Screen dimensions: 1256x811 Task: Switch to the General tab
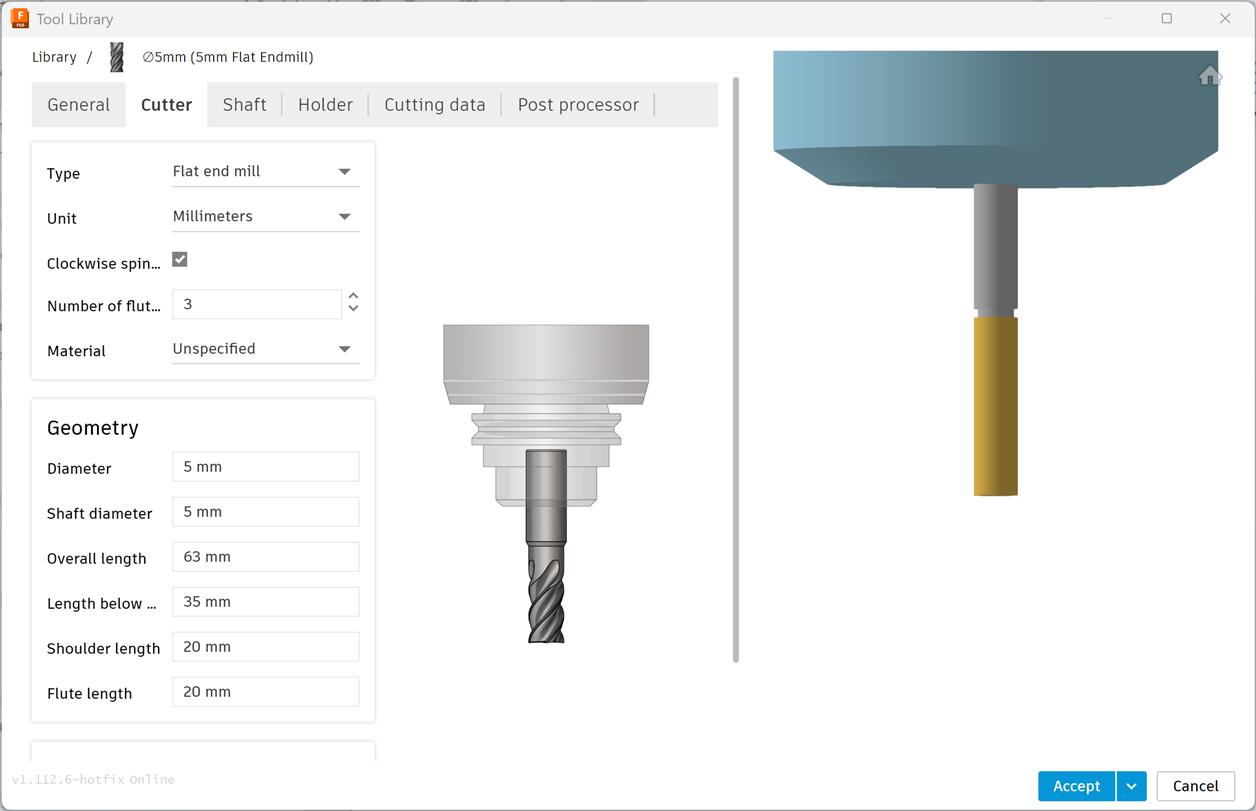[x=78, y=104]
